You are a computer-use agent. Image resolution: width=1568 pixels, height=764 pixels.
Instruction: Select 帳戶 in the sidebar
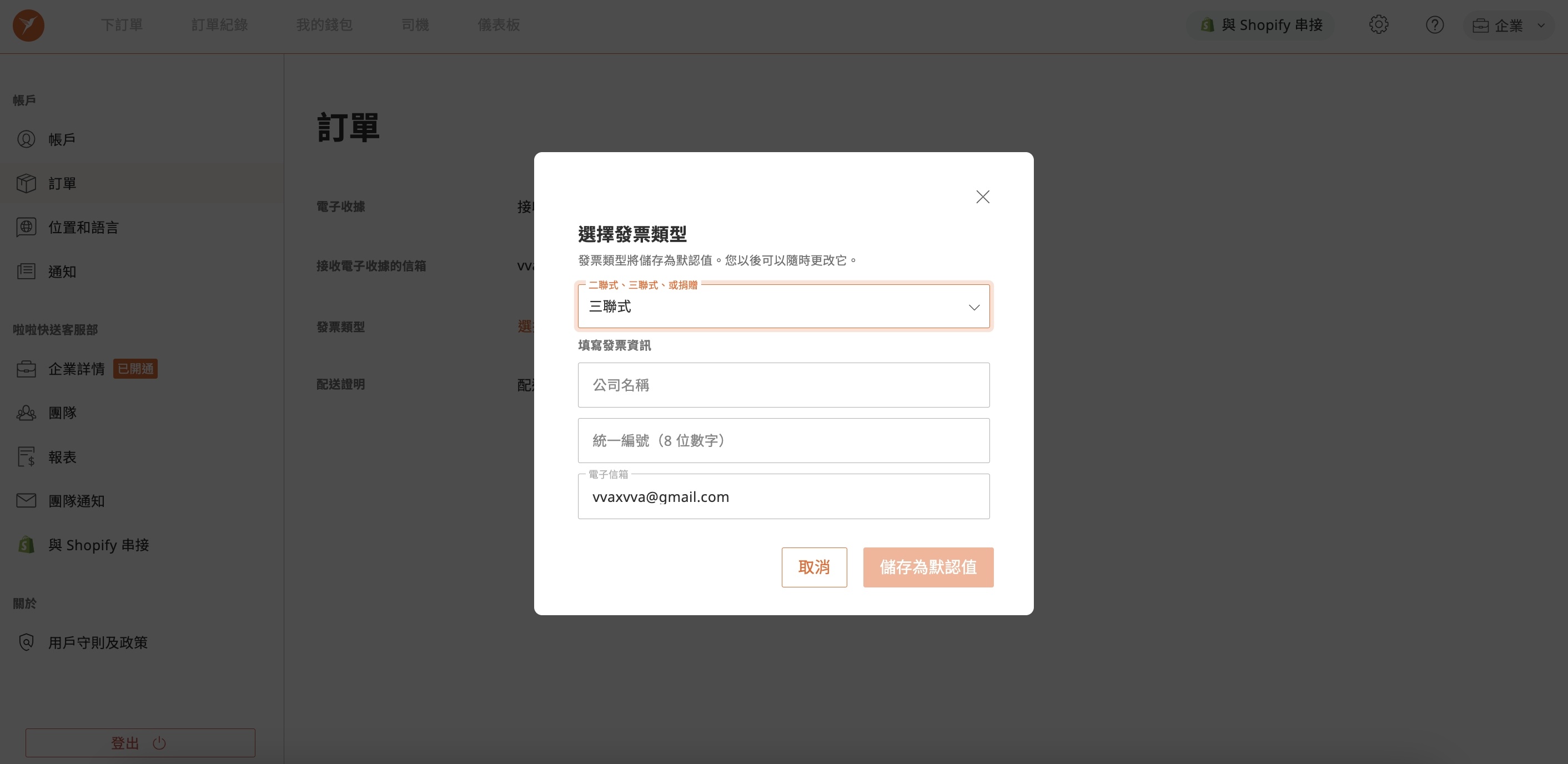pyautogui.click(x=141, y=139)
